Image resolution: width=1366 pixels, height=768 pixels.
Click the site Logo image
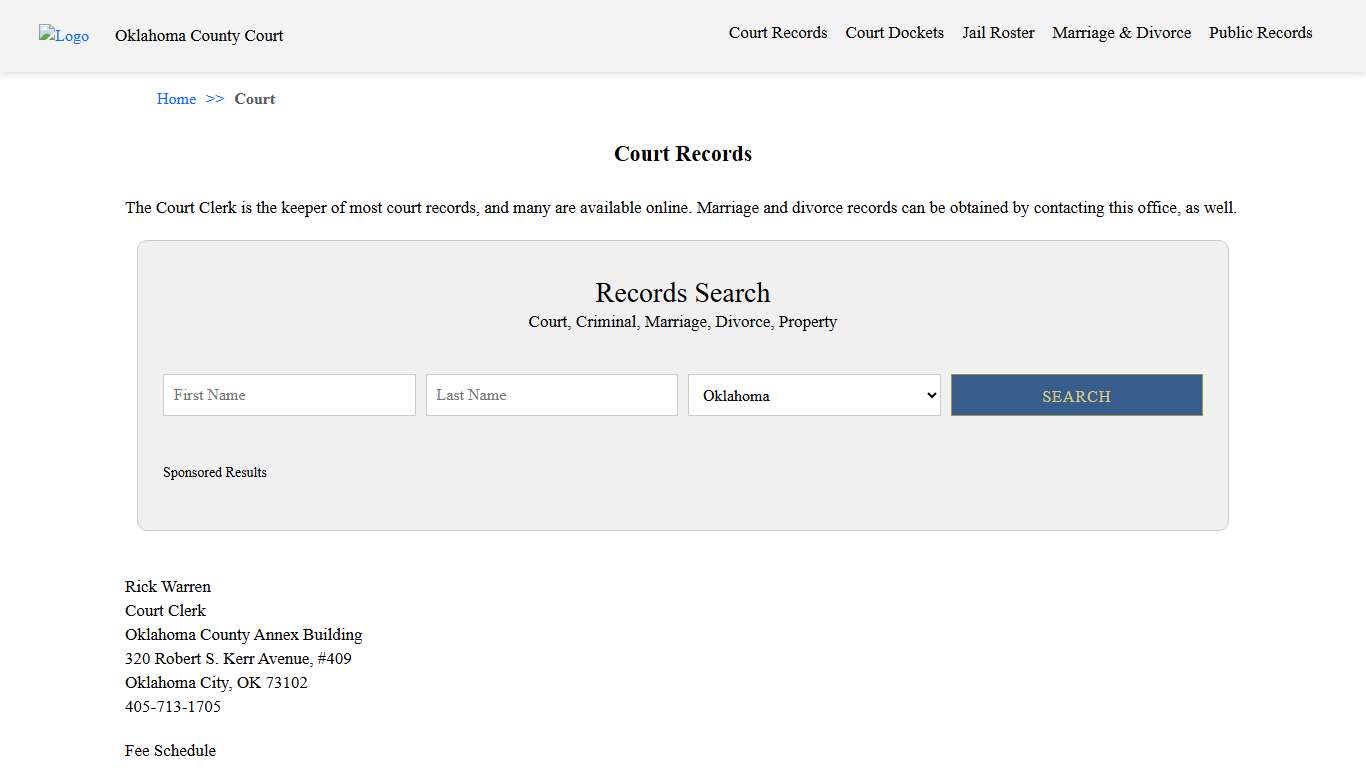[x=63, y=35]
